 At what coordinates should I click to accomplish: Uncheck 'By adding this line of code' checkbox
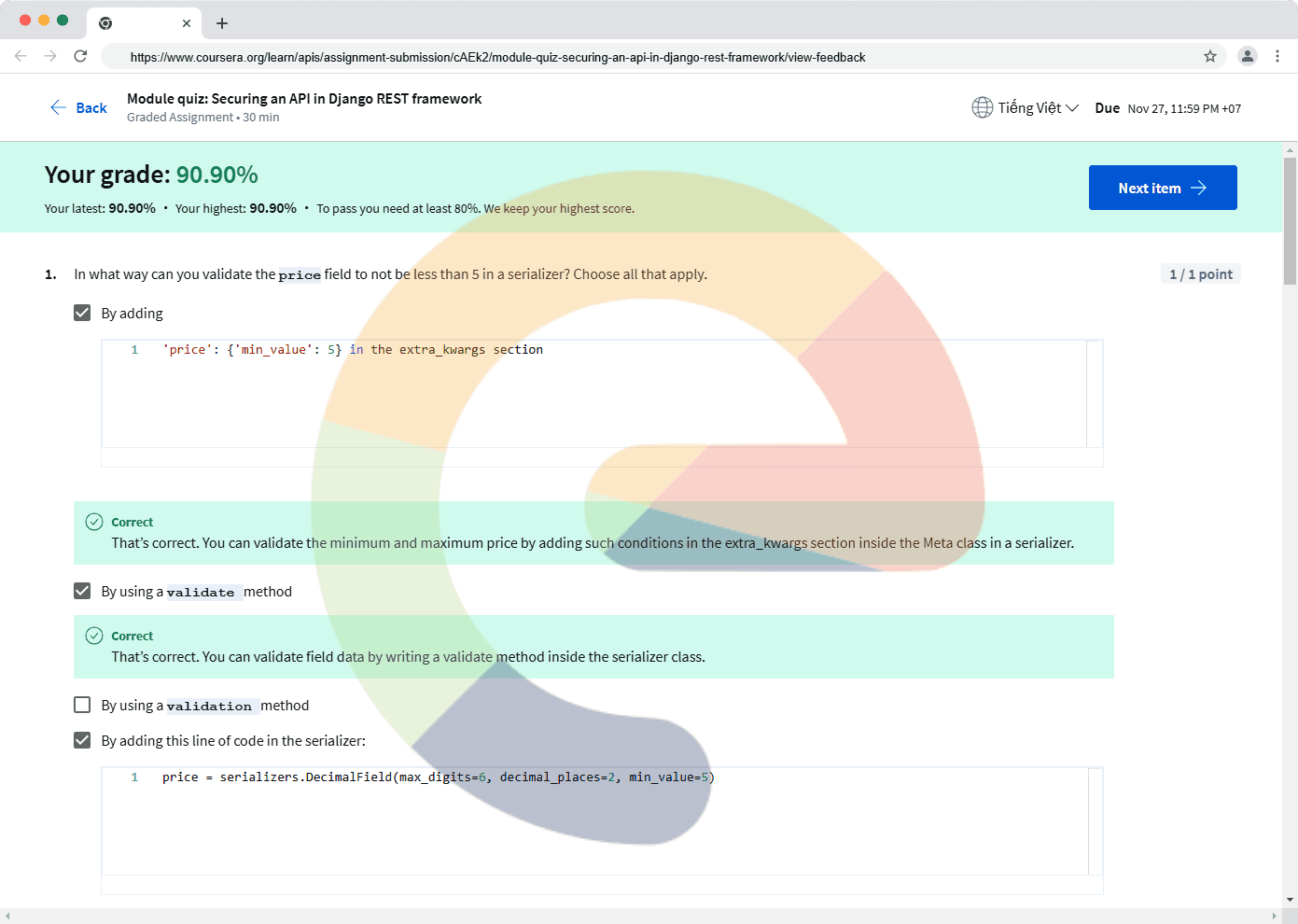point(82,740)
